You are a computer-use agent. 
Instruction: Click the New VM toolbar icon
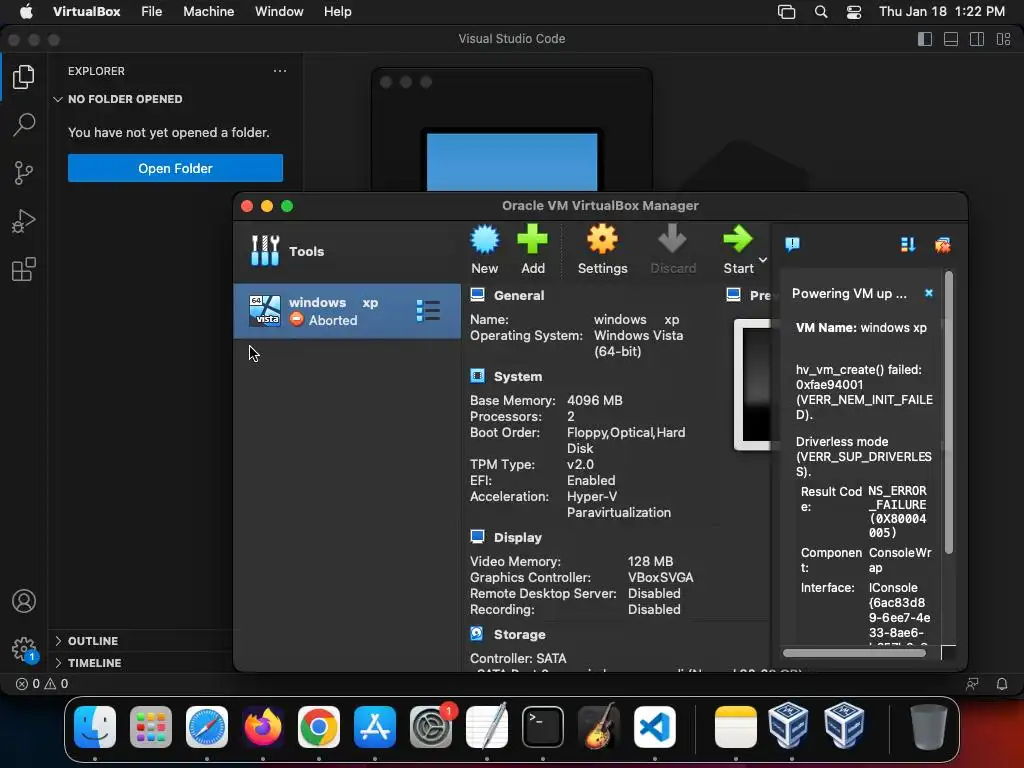(x=485, y=249)
